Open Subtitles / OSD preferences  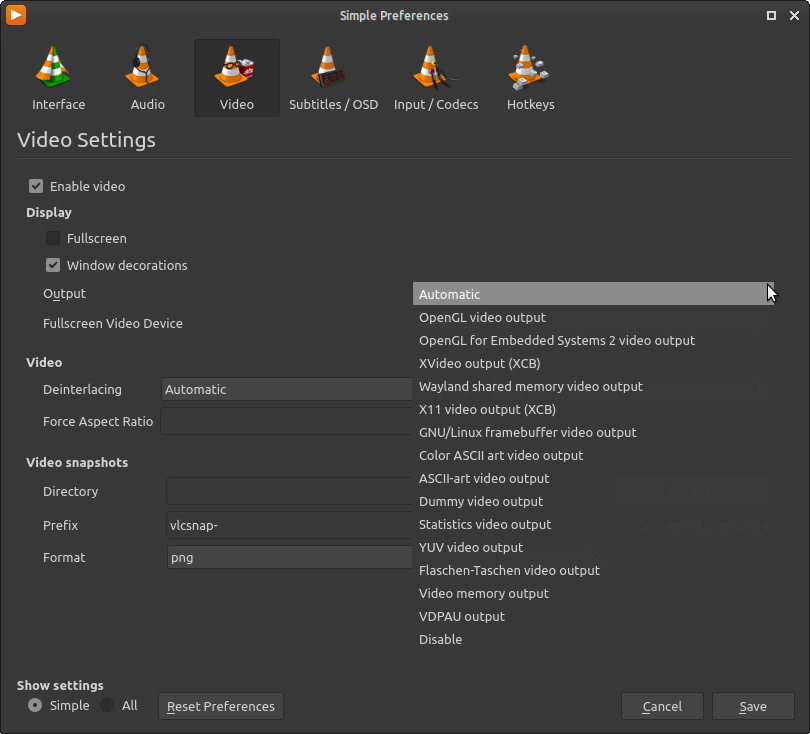(x=333, y=78)
